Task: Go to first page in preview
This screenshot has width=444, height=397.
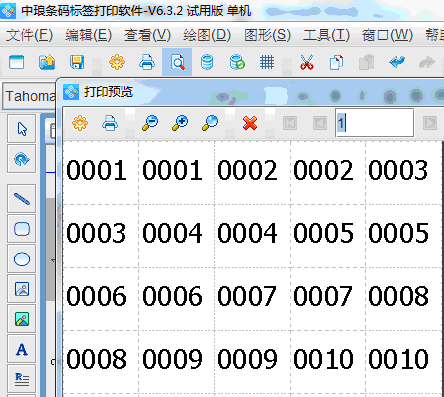Action: [x=290, y=123]
